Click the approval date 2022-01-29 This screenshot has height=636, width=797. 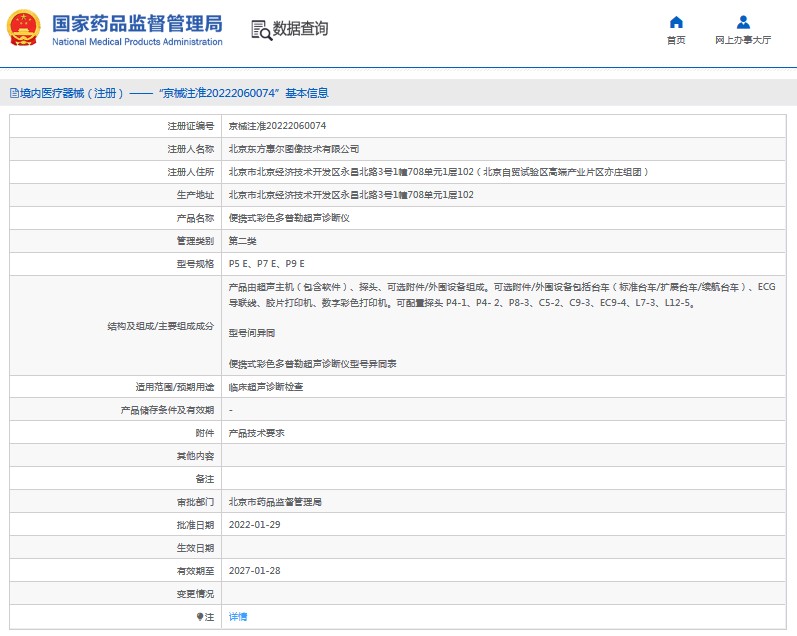click(255, 525)
